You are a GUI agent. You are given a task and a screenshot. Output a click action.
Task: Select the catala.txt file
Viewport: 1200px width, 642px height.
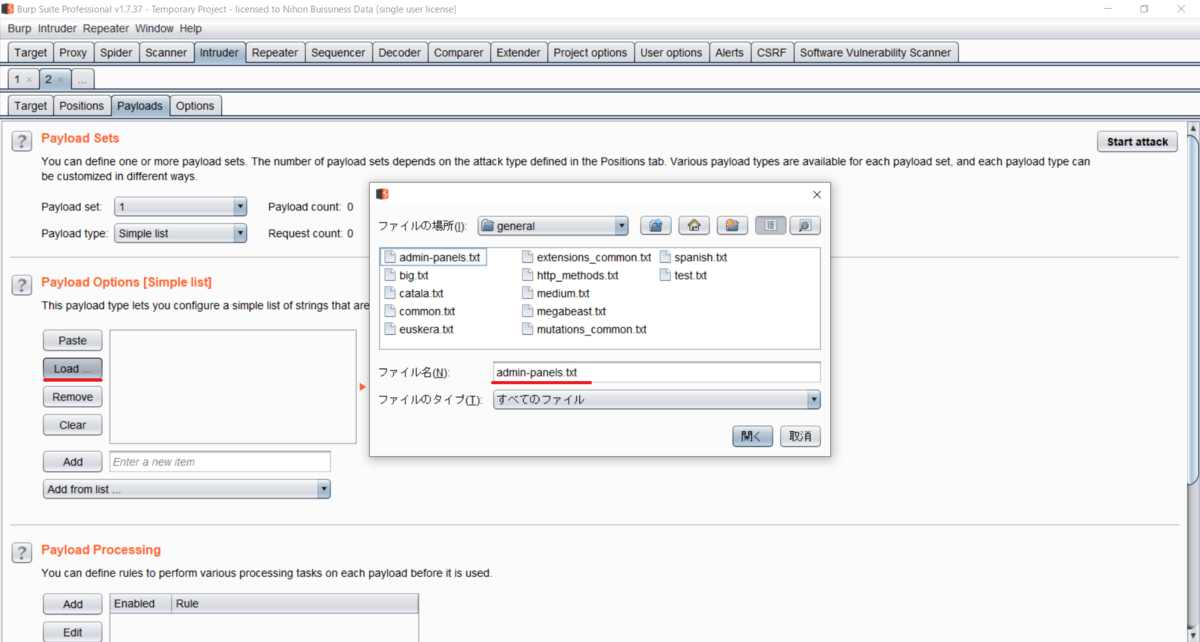[413, 293]
